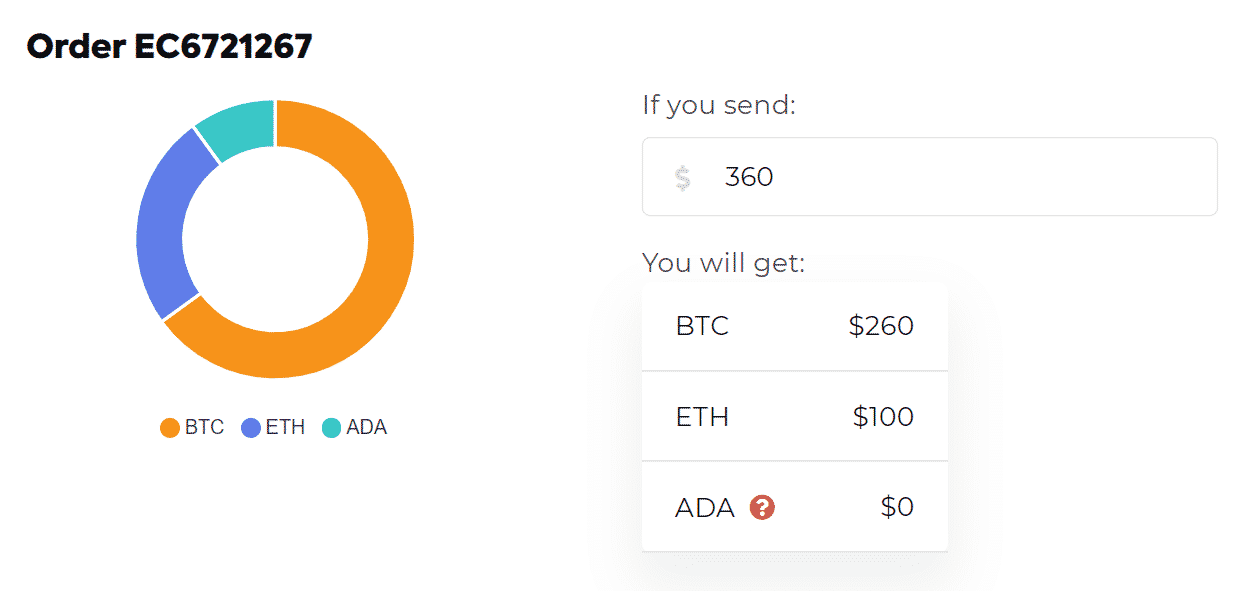Image resolution: width=1242 pixels, height=591 pixels.
Task: Click the red question mark beside ADA
Action: 762,508
